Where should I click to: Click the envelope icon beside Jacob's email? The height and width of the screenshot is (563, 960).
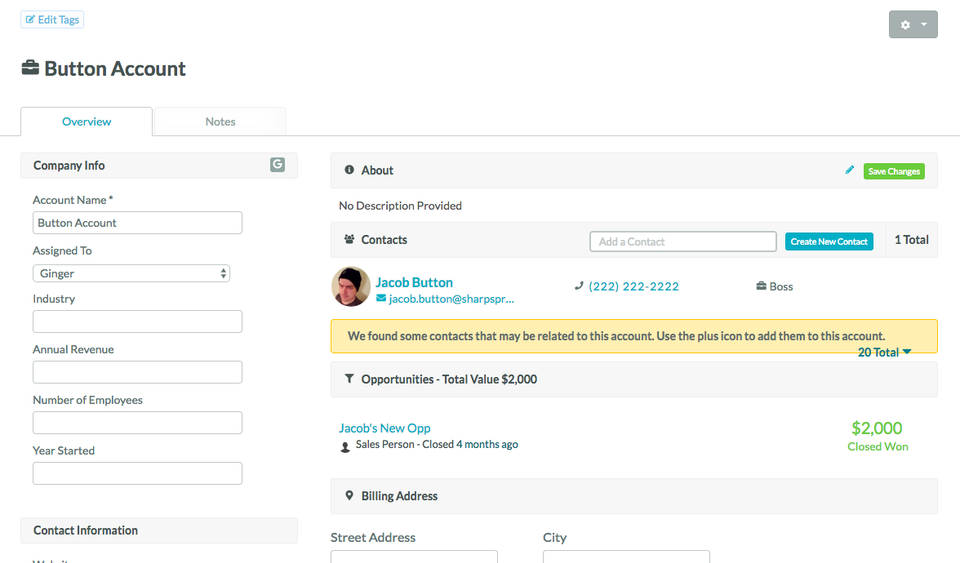tap(381, 299)
